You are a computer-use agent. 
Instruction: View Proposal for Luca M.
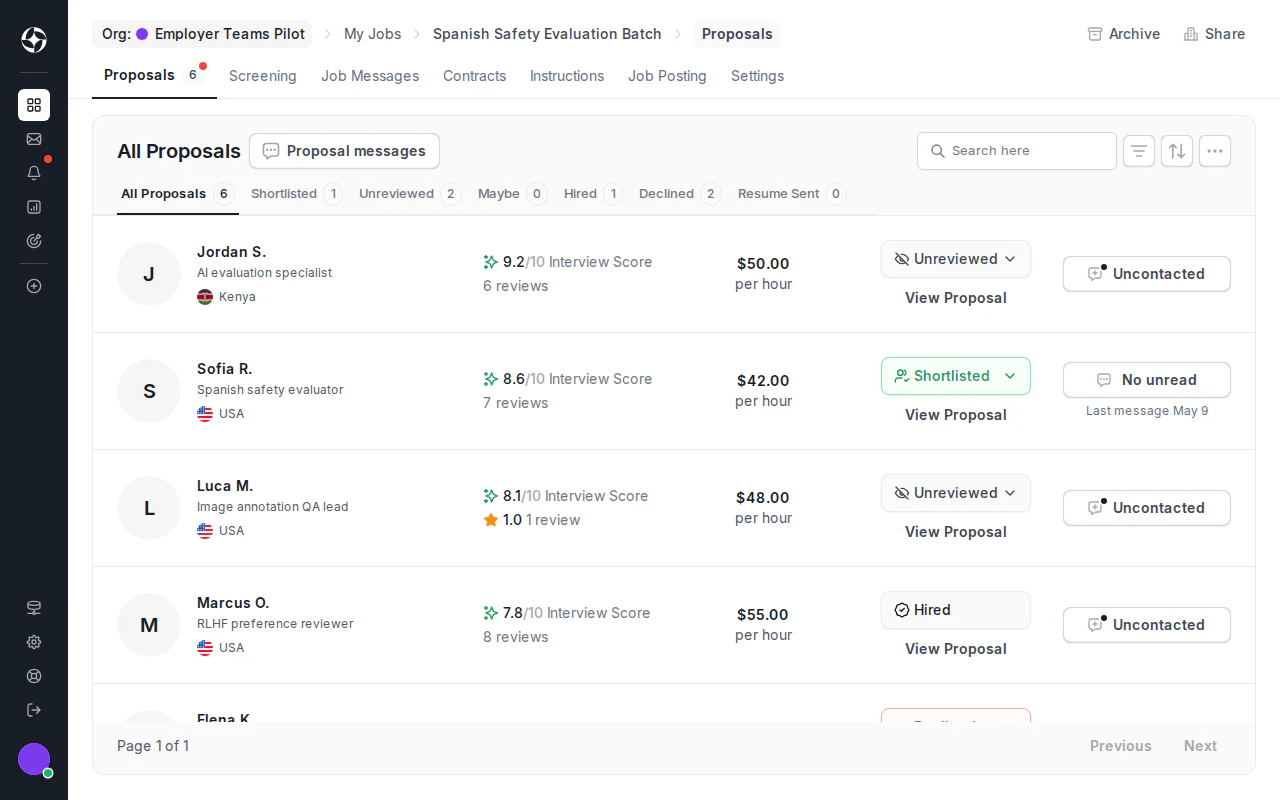pyautogui.click(x=956, y=532)
